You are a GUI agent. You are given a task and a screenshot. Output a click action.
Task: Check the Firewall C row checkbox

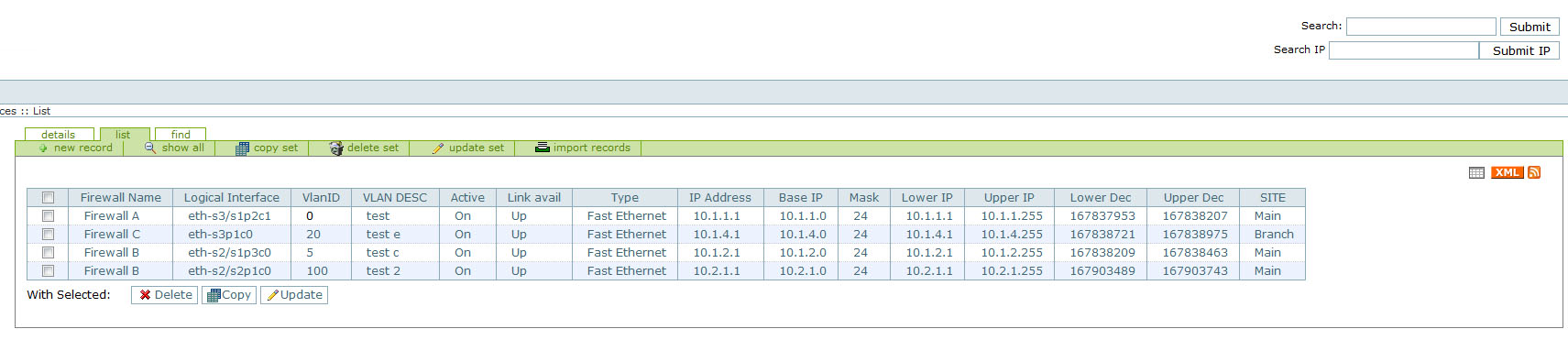[49, 235]
